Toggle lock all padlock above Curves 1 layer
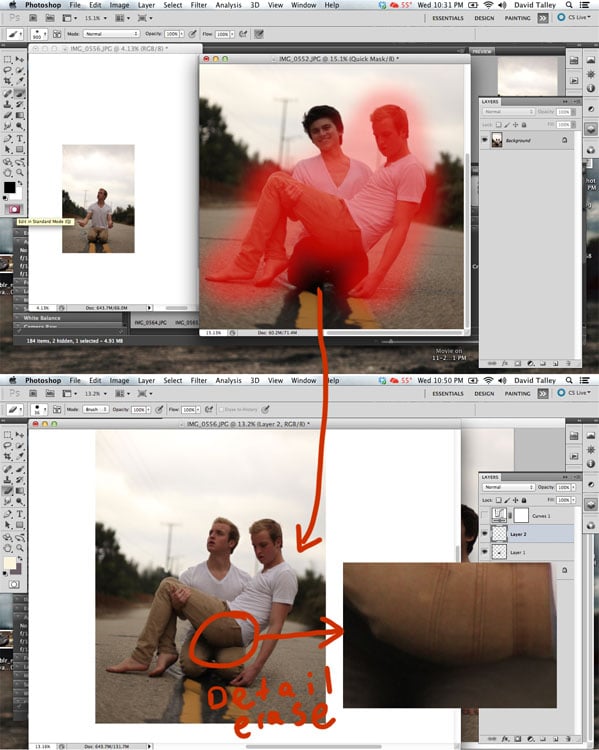Image resolution: width=599 pixels, height=750 pixels. pos(524,500)
